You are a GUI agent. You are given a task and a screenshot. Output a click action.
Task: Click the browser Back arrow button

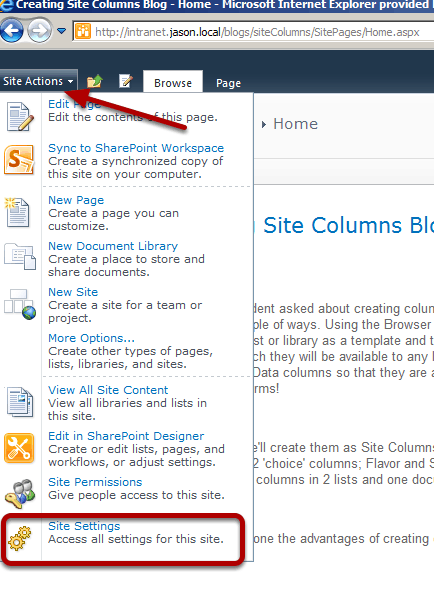point(12,30)
